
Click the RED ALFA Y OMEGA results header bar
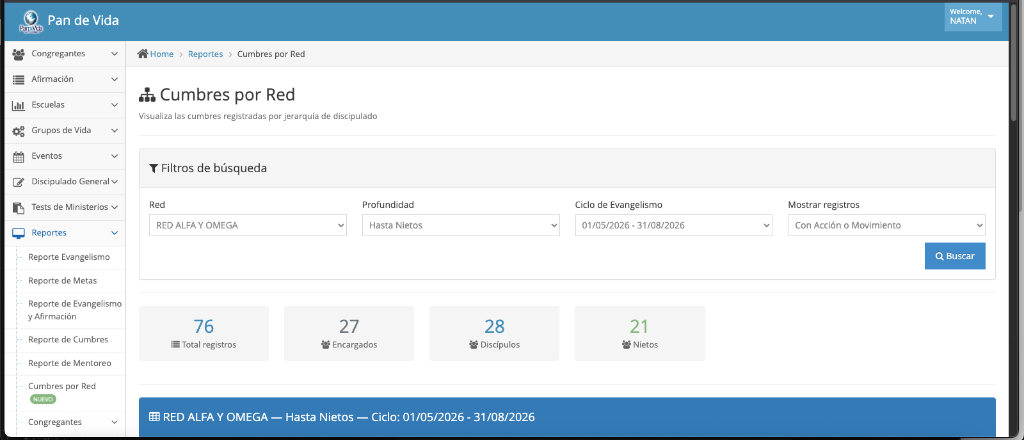(567, 417)
